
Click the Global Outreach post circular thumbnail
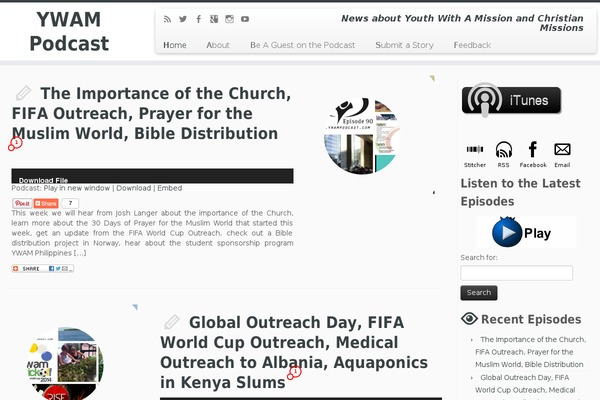click(64, 364)
